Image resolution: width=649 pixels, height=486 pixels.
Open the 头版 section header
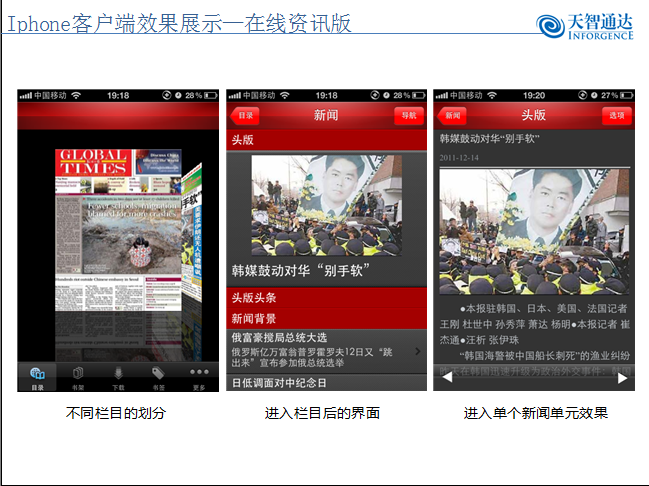pyautogui.click(x=326, y=140)
